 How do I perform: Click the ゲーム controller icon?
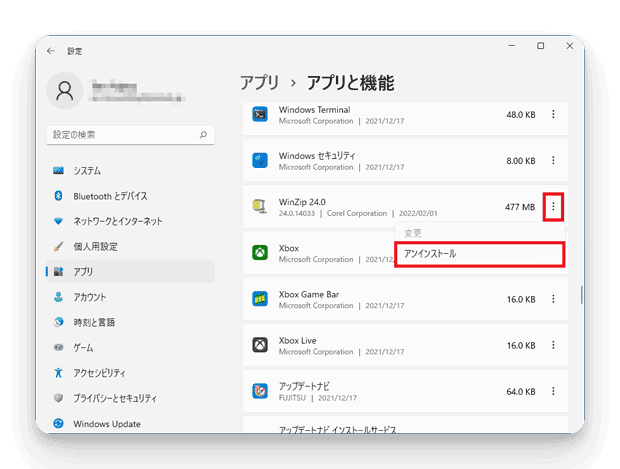[x=59, y=347]
